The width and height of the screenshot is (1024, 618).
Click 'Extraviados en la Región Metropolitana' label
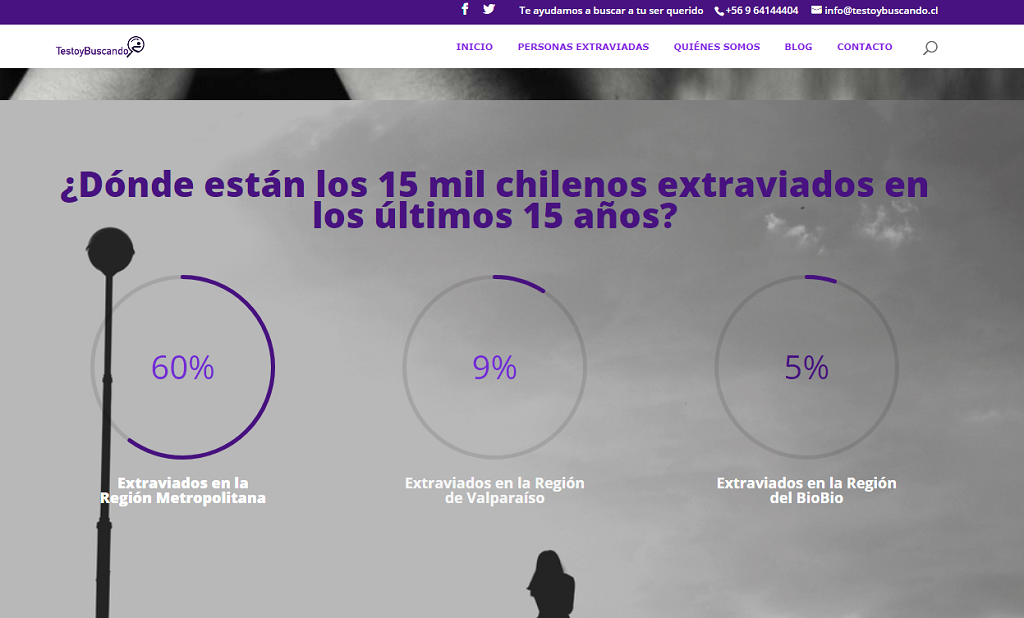click(x=183, y=491)
